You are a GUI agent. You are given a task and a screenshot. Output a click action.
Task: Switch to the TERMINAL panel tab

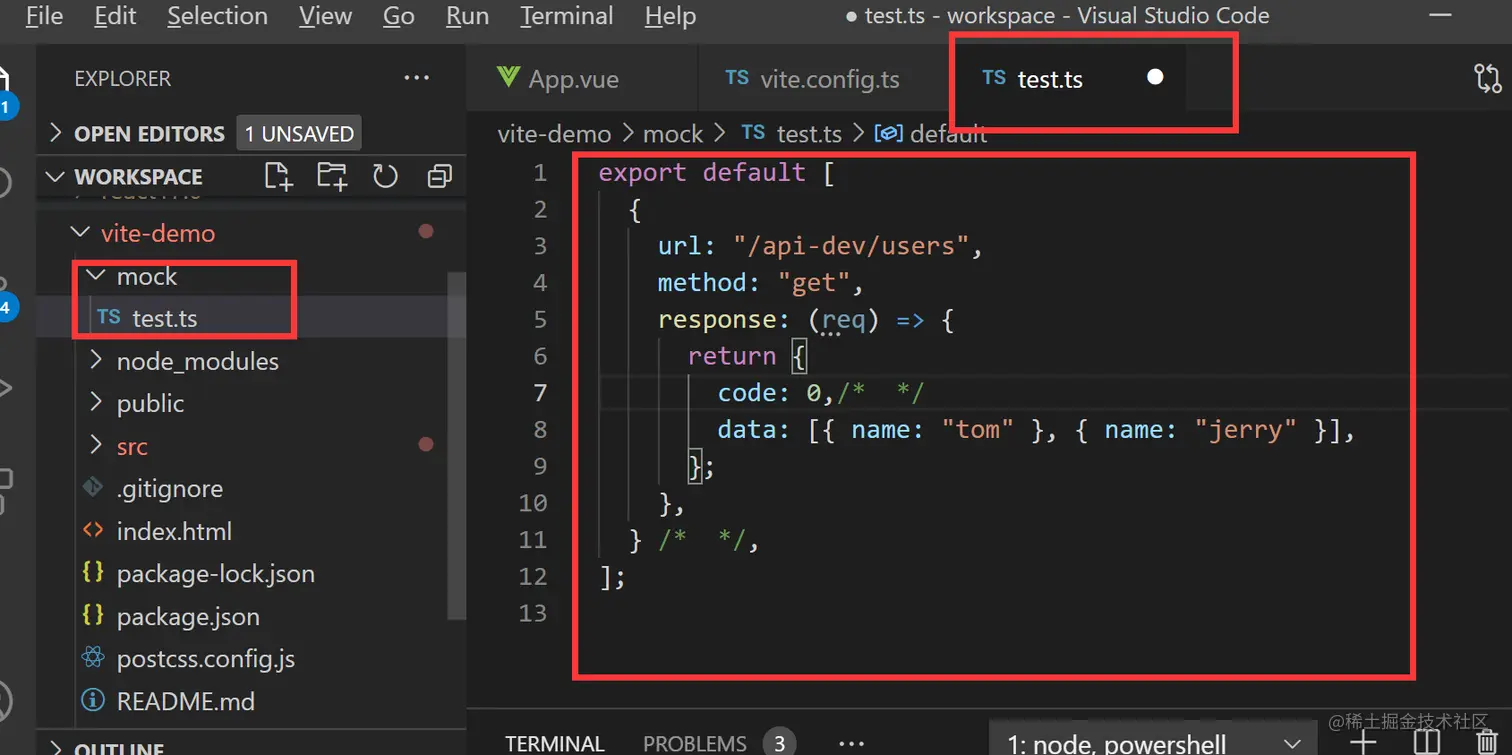555,744
